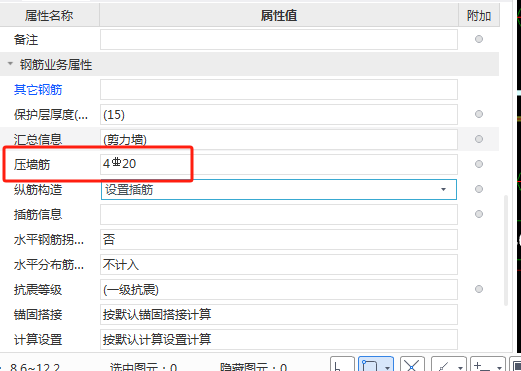Toggle 附加 option for 汇总信息 row
The height and width of the screenshot is (371, 521).
point(479,139)
